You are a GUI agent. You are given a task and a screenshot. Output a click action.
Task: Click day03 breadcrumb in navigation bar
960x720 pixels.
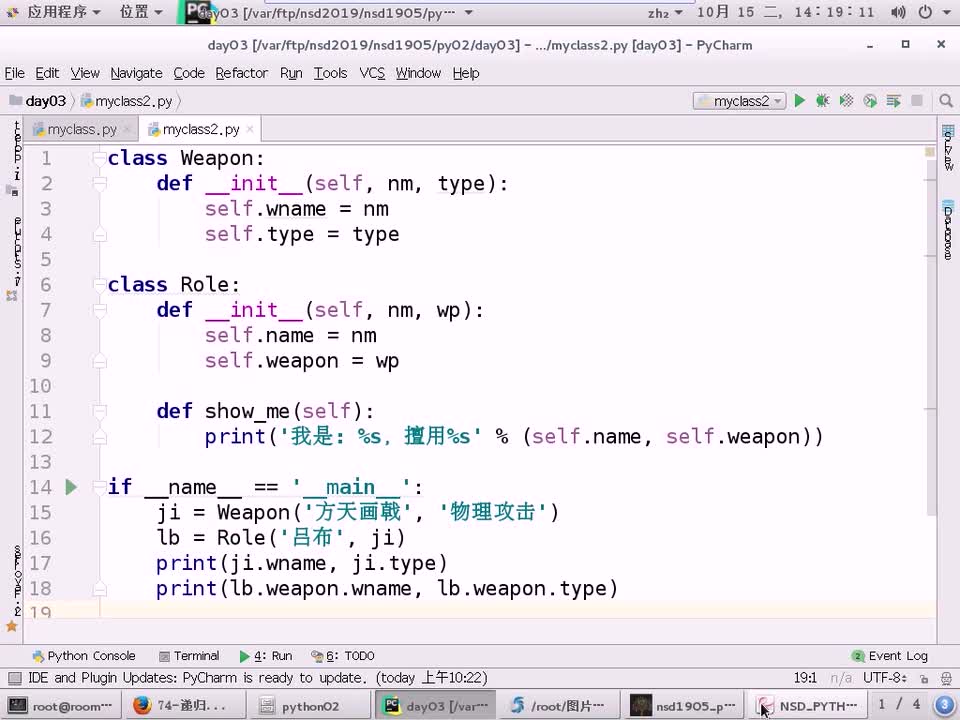pos(38,101)
